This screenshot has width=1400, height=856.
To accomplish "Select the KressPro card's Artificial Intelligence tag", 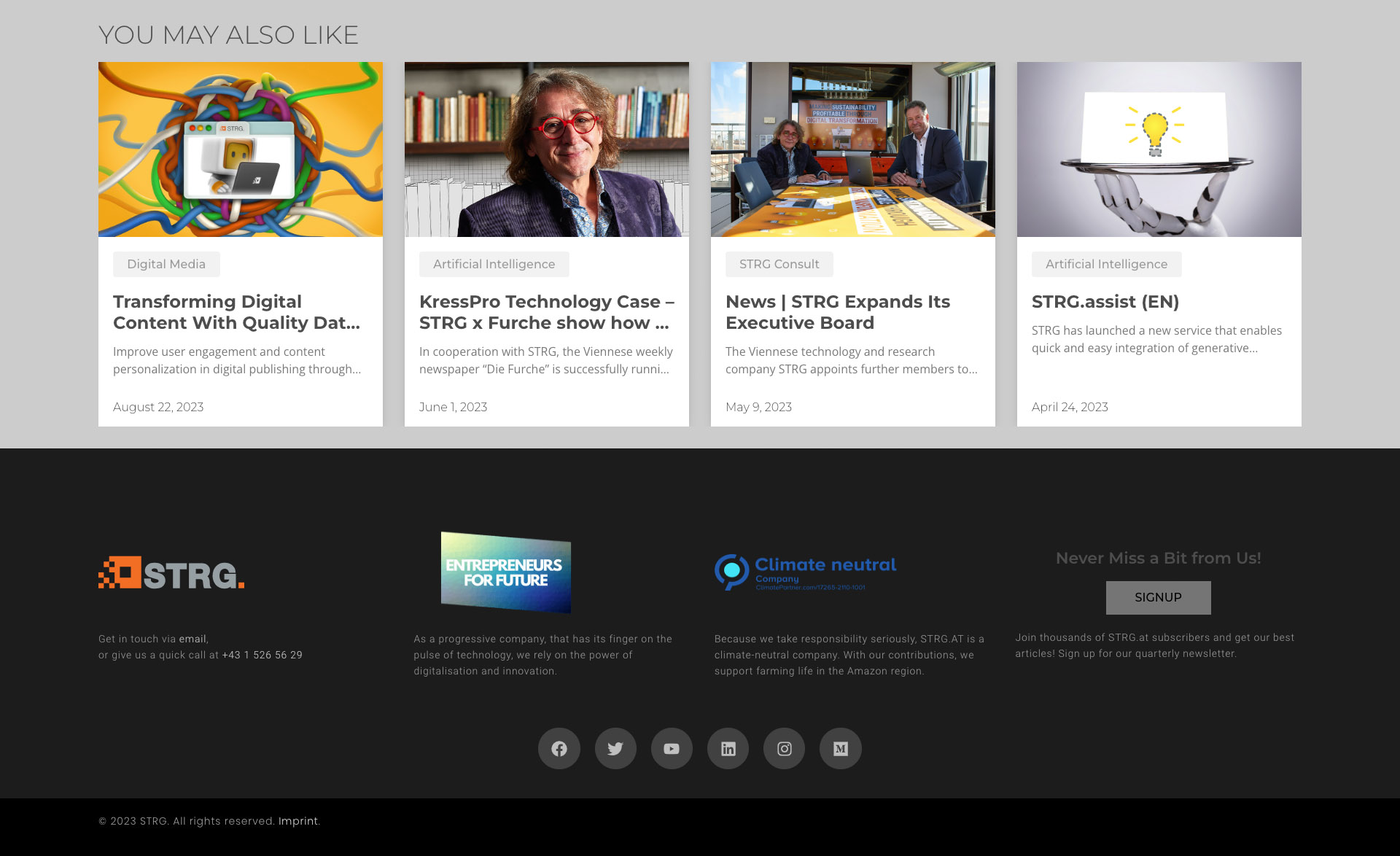I will [x=494, y=264].
